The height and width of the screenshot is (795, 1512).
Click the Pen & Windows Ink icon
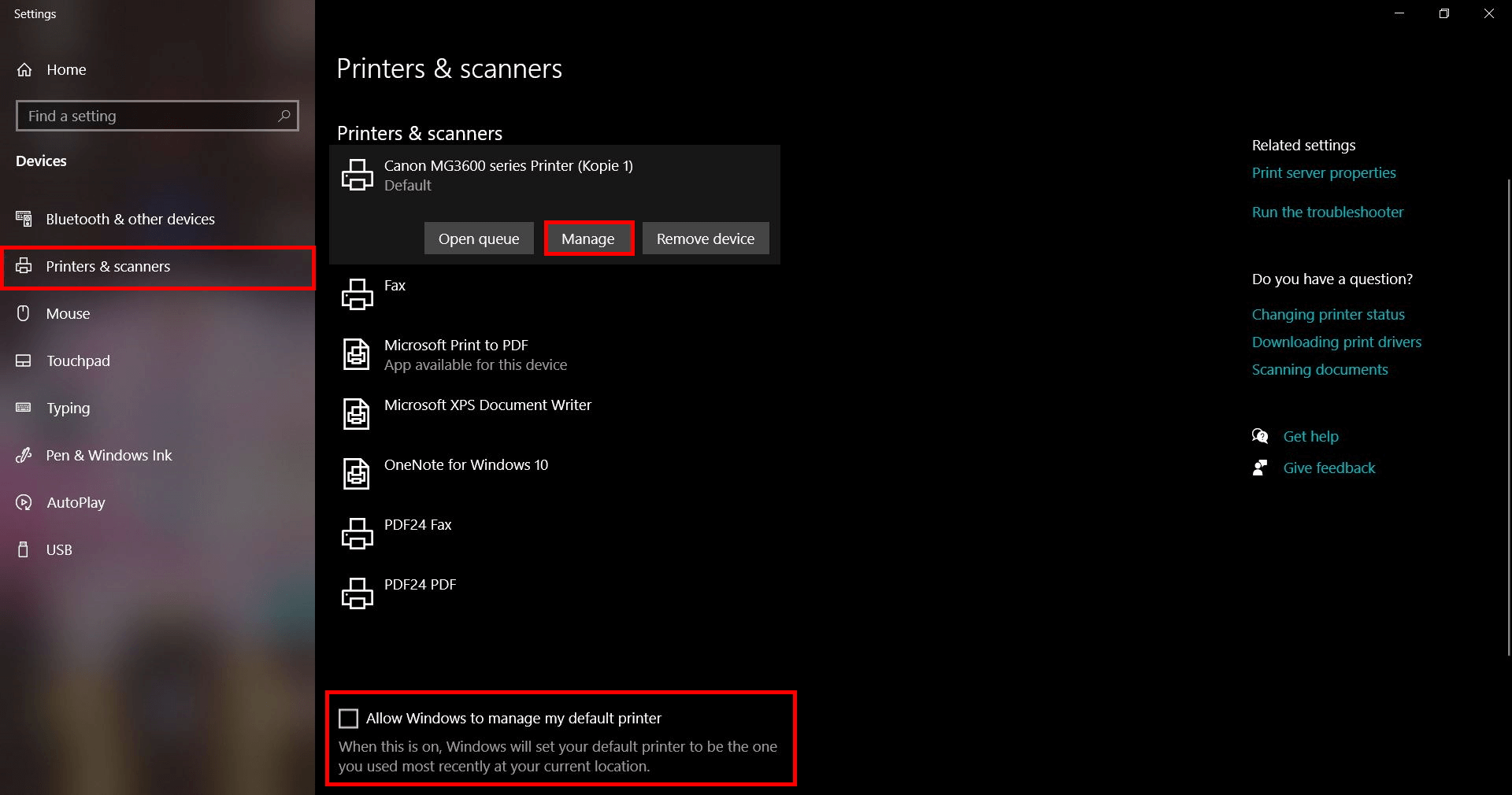click(x=24, y=455)
